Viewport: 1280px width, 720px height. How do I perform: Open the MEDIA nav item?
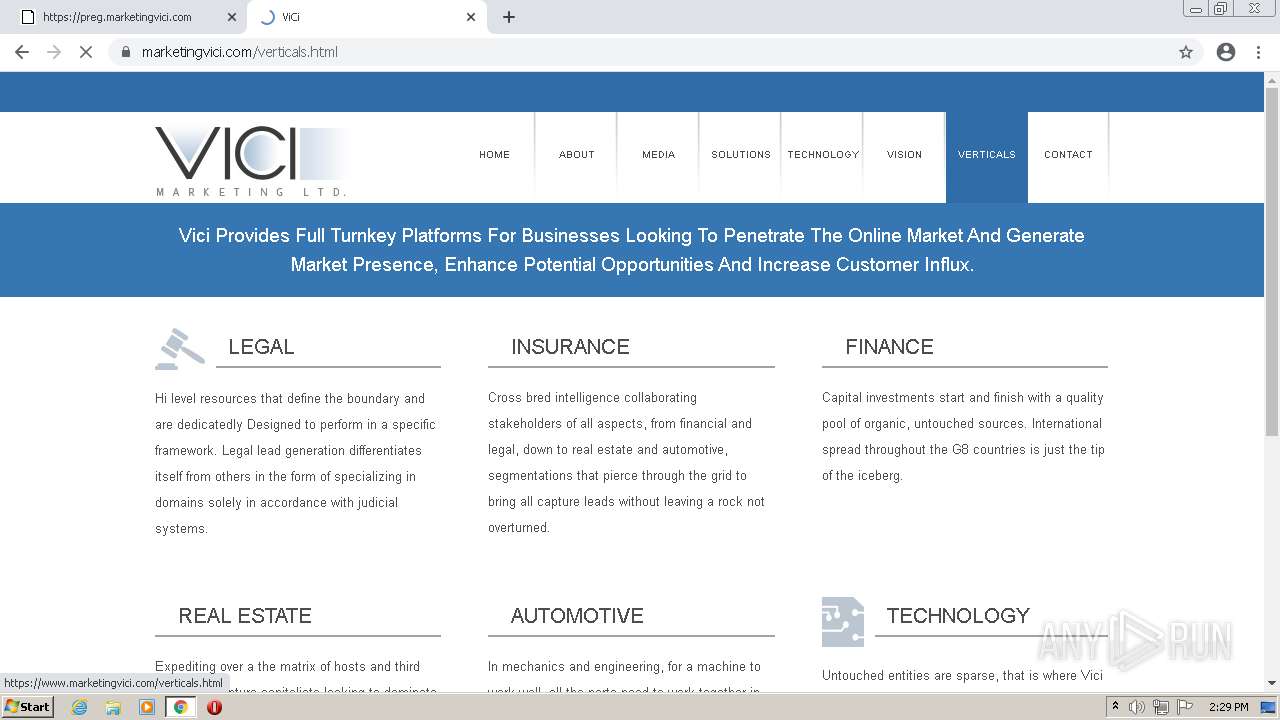(659, 155)
